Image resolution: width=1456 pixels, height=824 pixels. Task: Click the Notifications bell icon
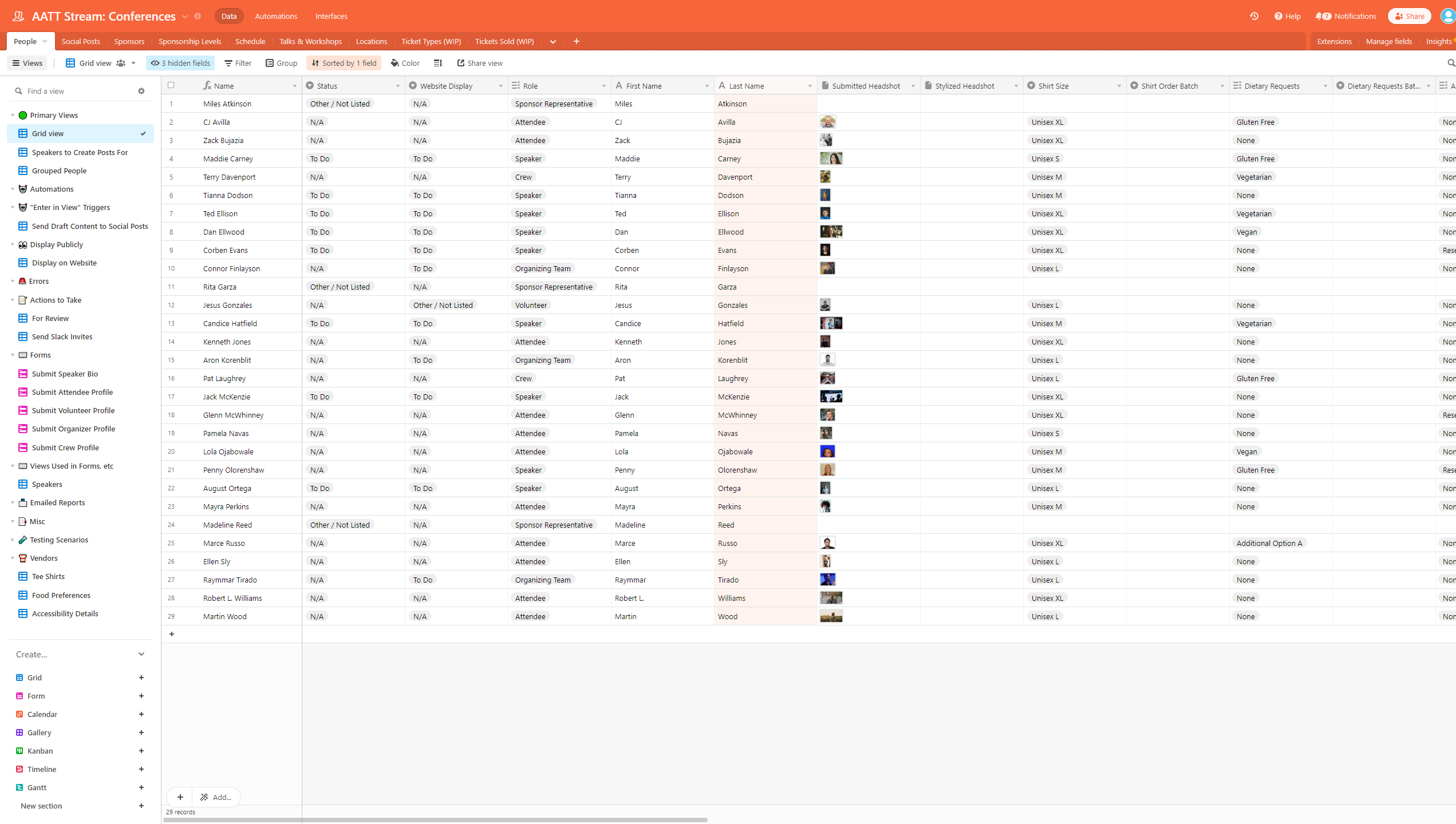point(1321,16)
